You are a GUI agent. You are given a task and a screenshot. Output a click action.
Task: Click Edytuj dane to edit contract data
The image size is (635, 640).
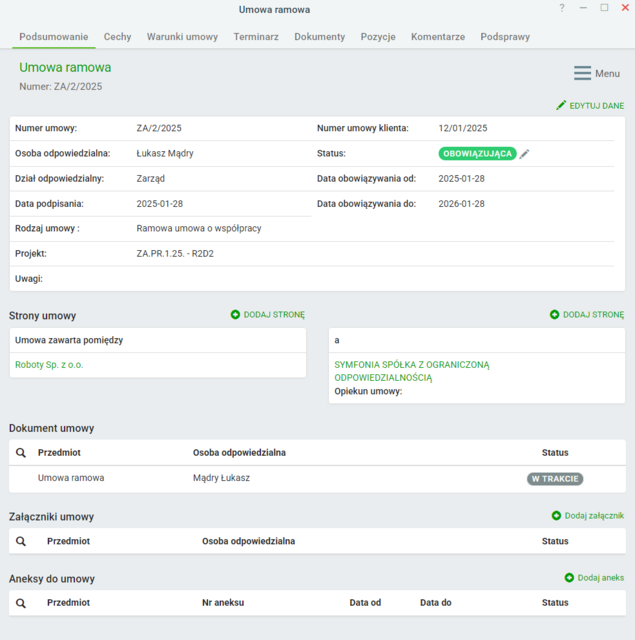coord(590,106)
